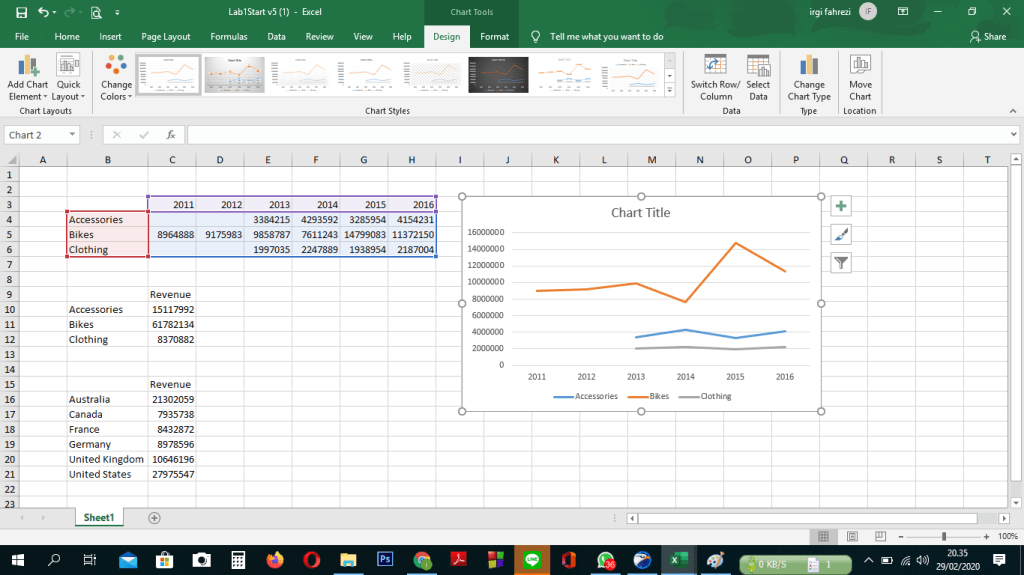
Task: Select the dark chart style thumbnail
Action: coord(498,73)
